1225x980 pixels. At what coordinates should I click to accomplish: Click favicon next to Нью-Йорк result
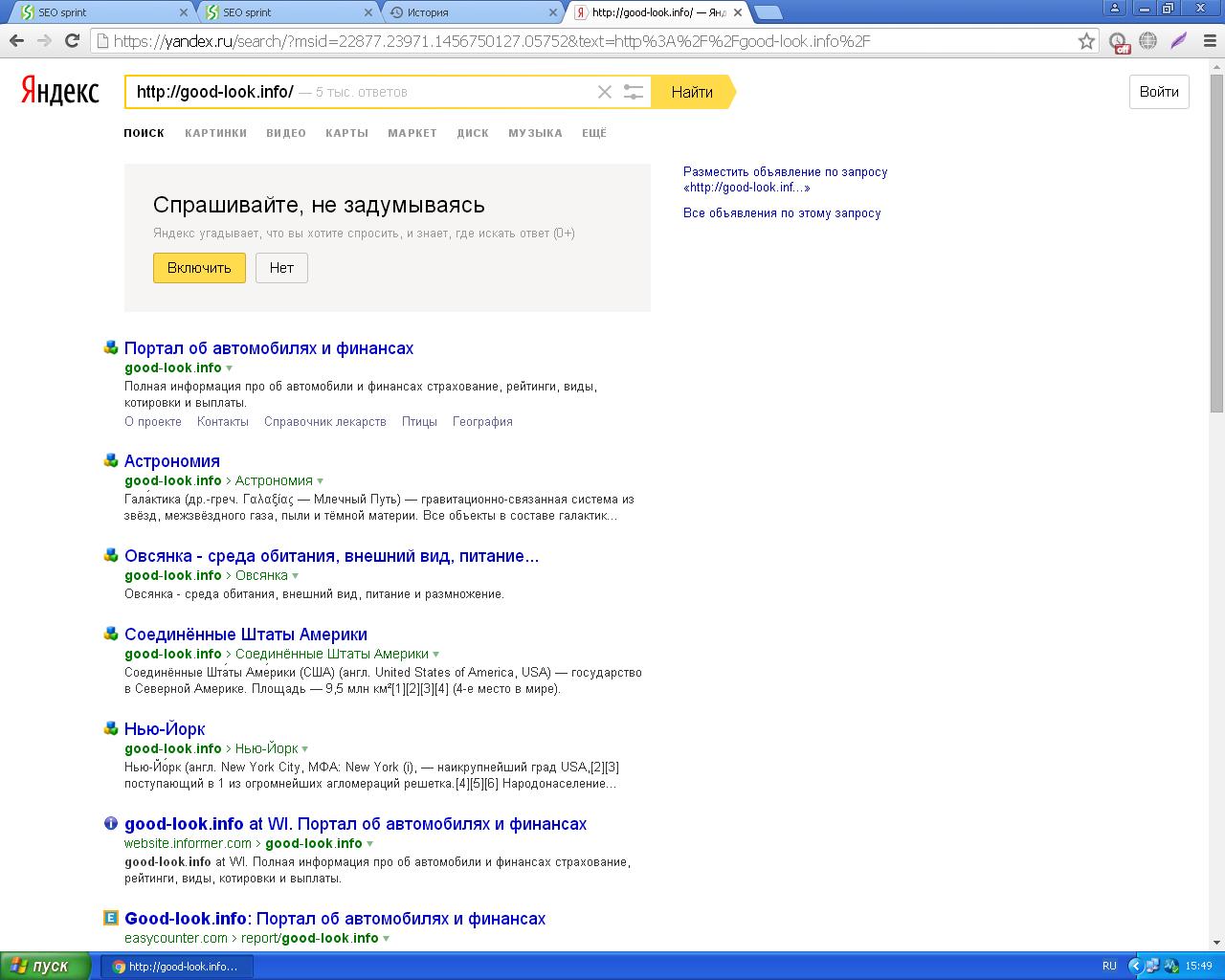pyautogui.click(x=111, y=728)
